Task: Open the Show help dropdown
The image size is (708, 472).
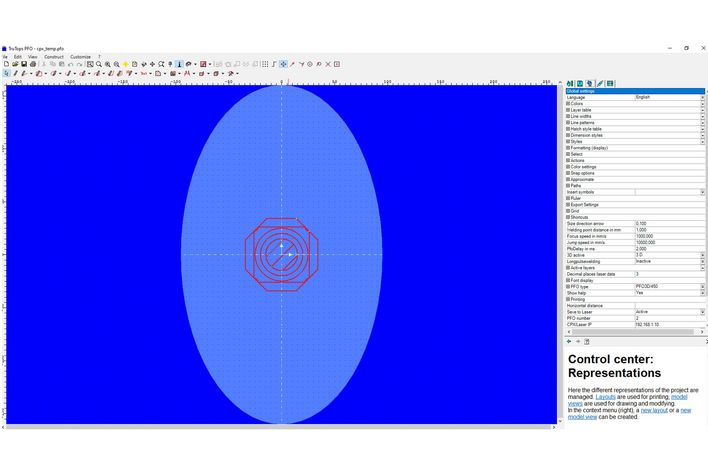Action: 702,293
